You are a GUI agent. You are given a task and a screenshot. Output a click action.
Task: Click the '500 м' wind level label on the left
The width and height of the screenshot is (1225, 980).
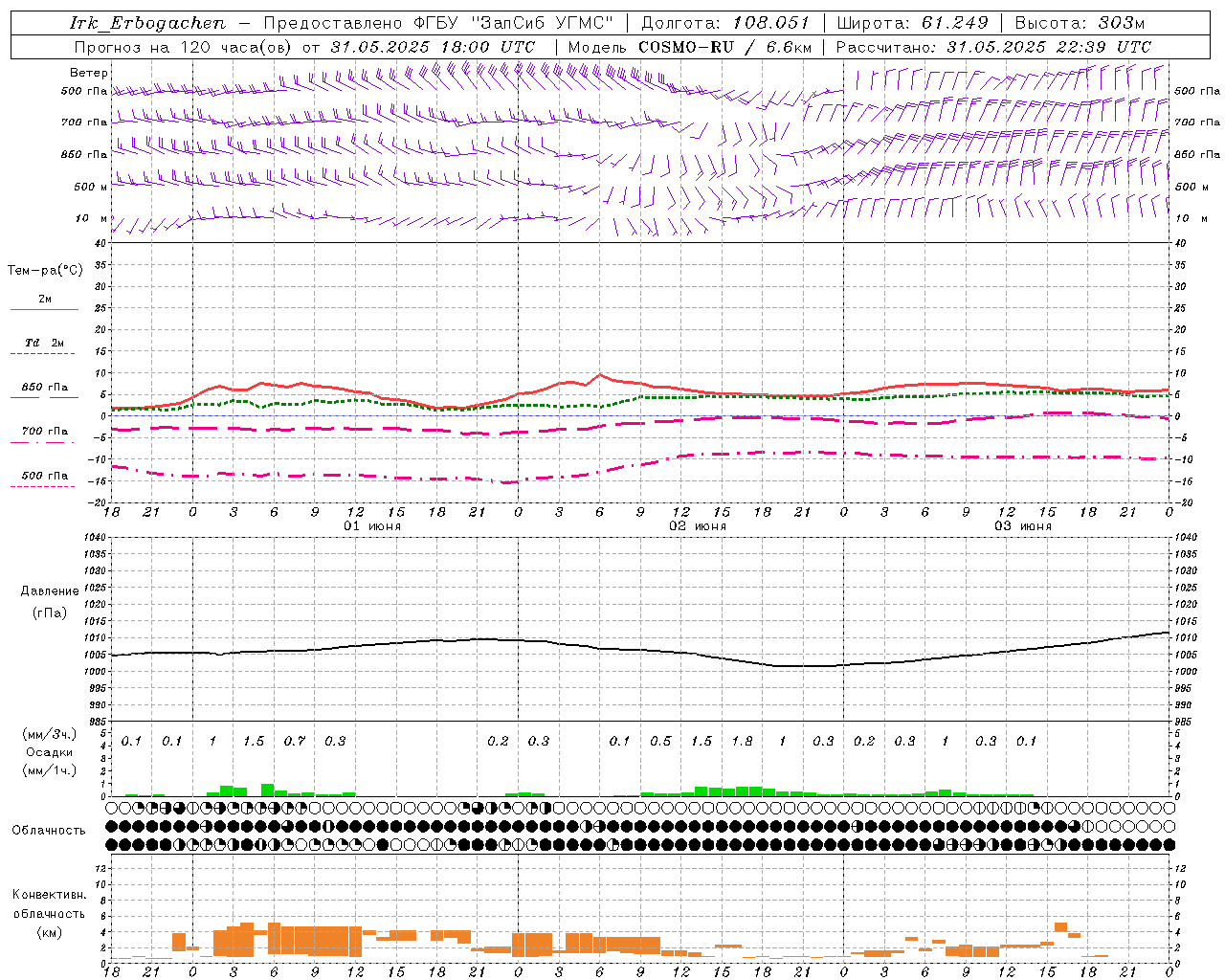point(91,187)
